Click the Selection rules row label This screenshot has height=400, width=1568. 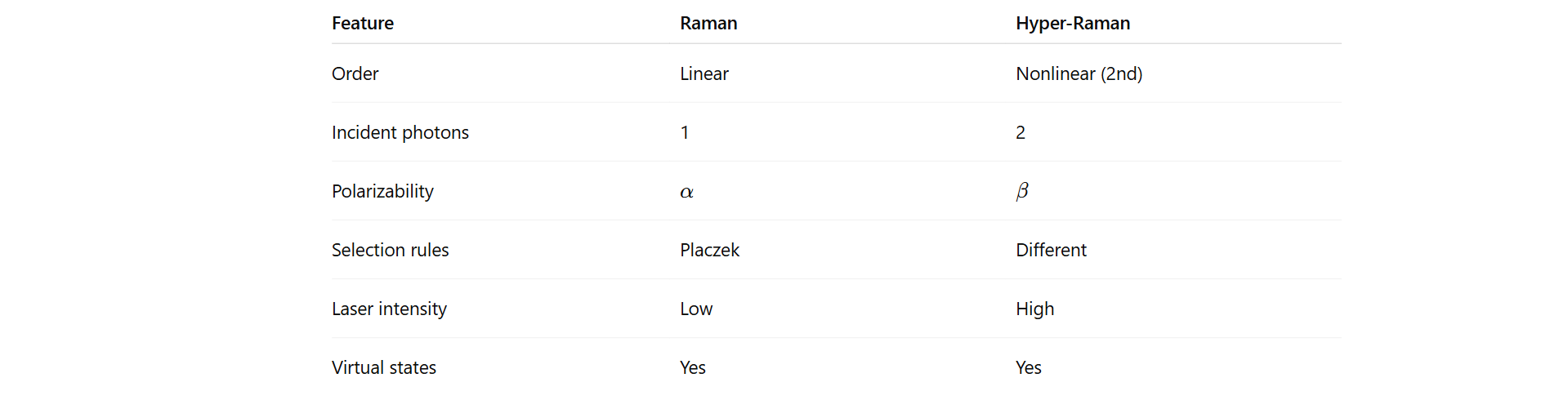(391, 251)
